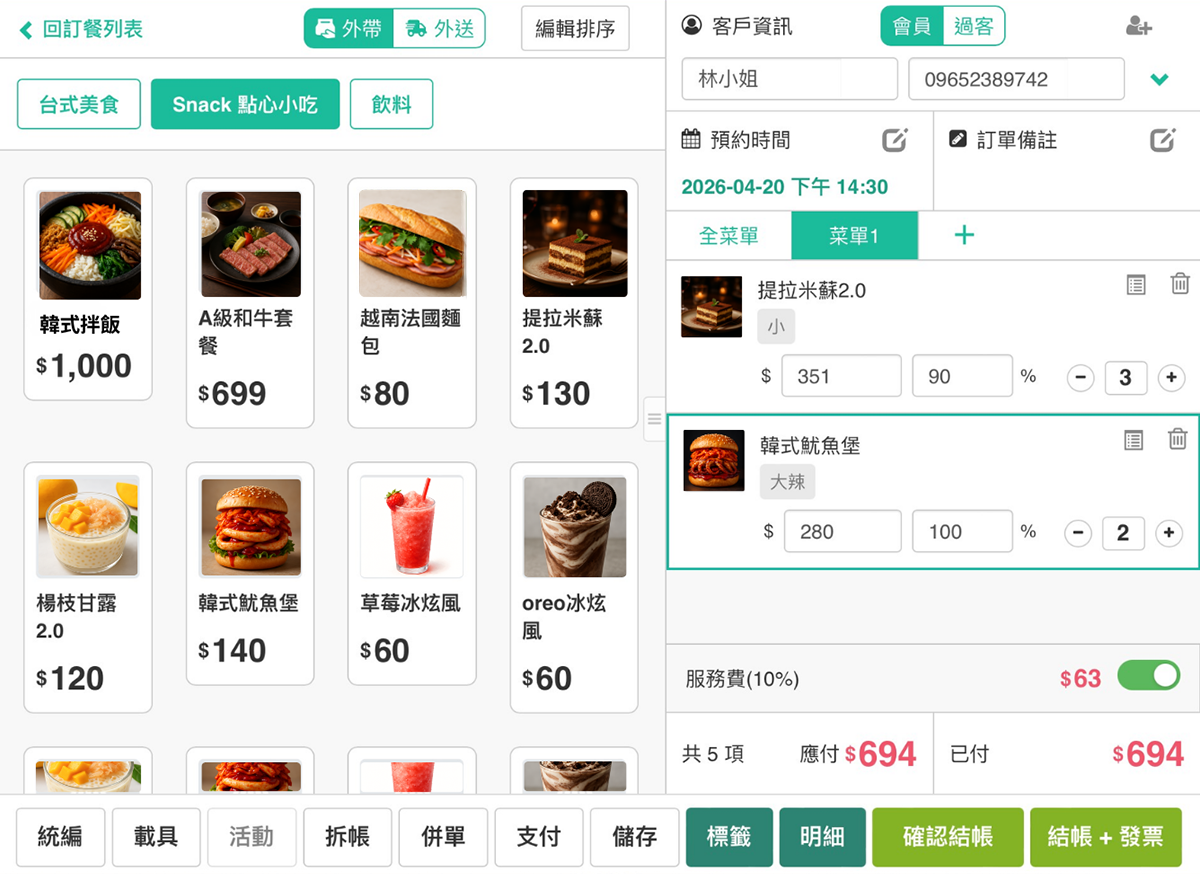Switch order type to 外送 delivery

[x=439, y=29]
